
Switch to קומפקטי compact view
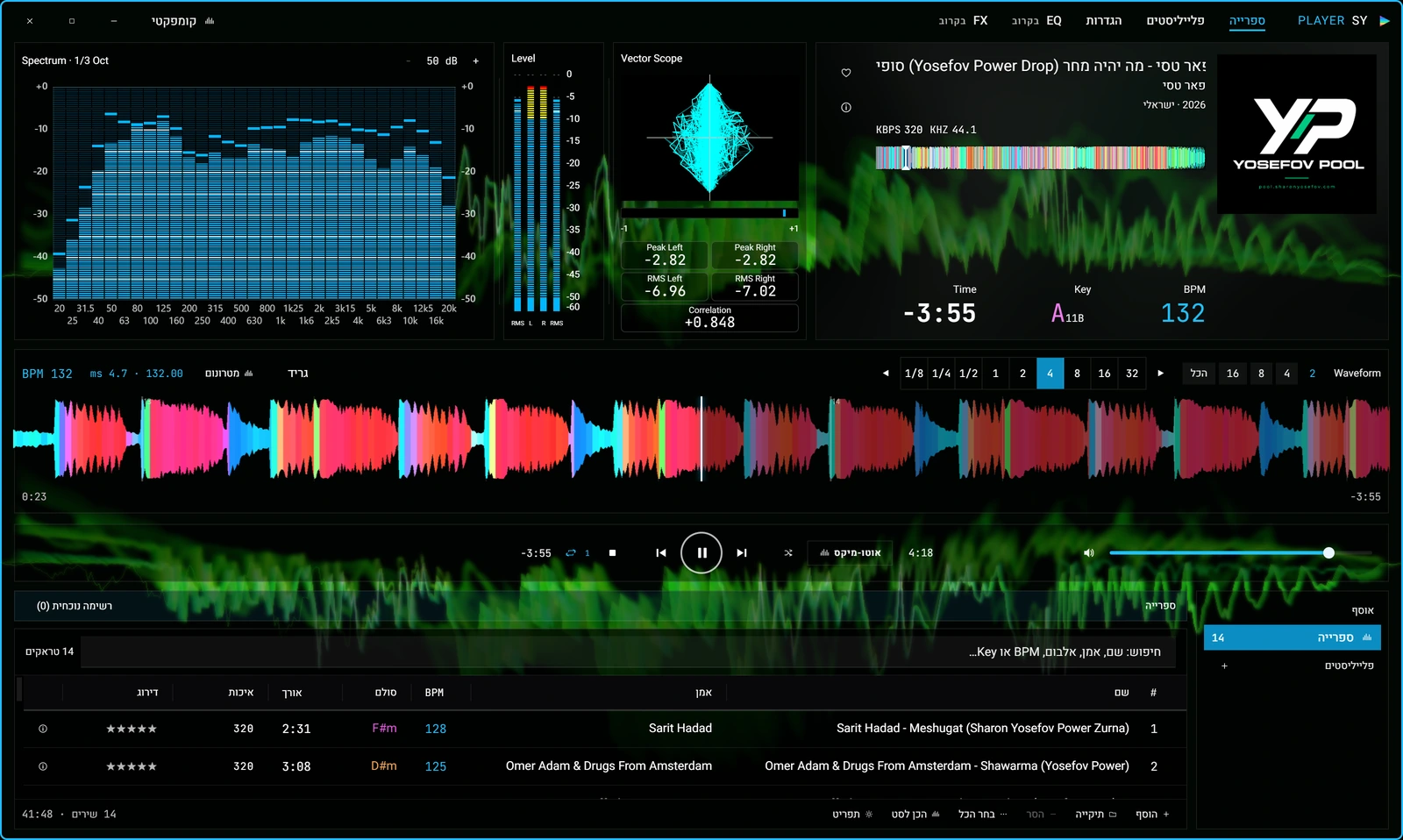pyautogui.click(x=183, y=21)
